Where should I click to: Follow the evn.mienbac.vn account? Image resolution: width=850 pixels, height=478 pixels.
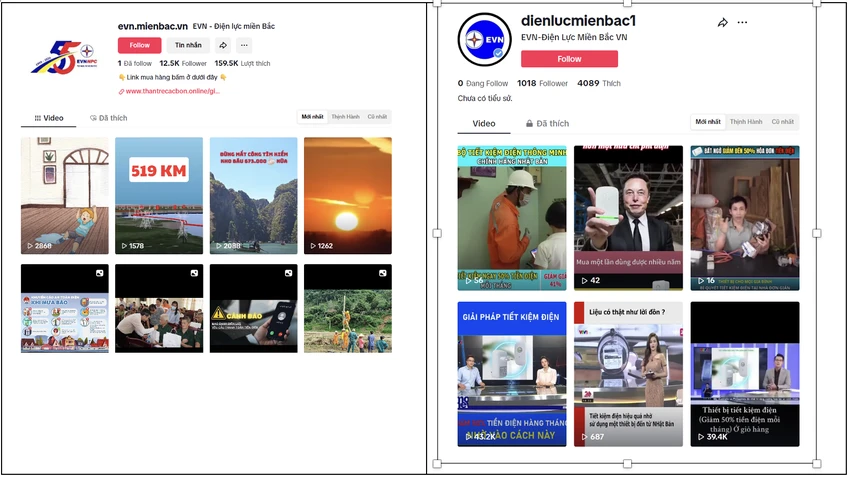click(139, 46)
